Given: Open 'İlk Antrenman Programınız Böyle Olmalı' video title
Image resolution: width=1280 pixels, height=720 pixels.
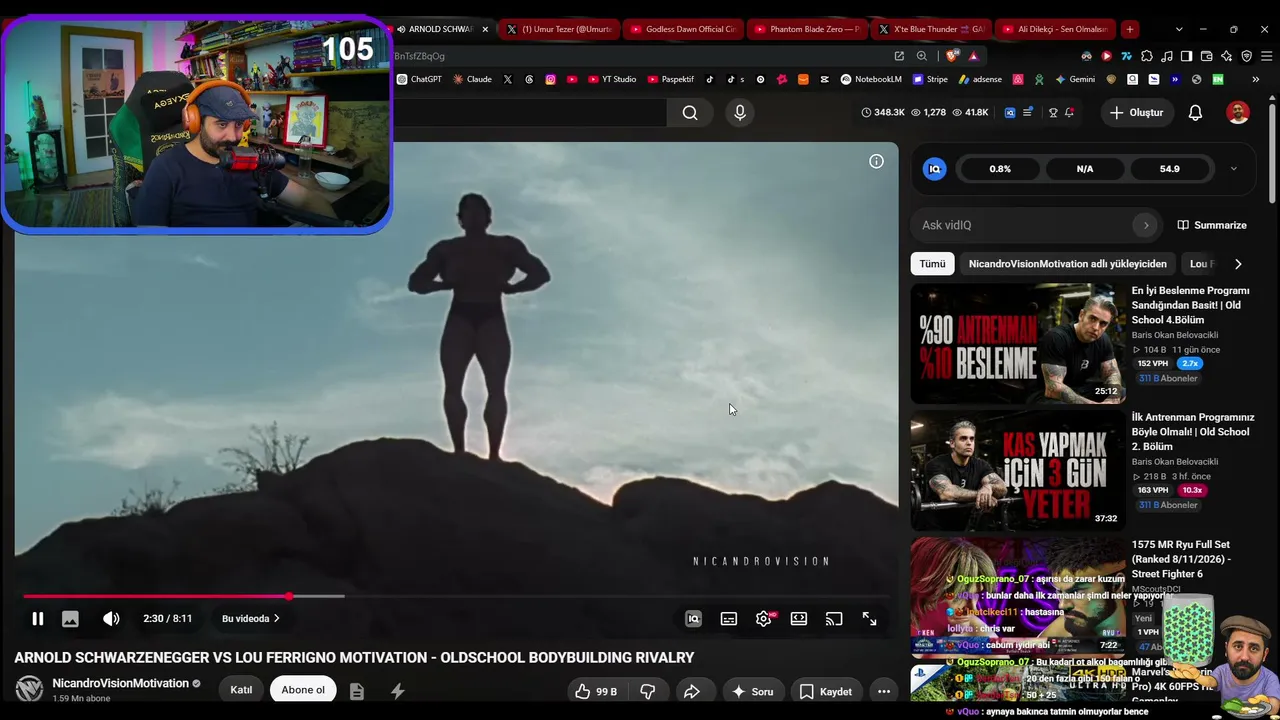Looking at the screenshot, I should (1193, 432).
